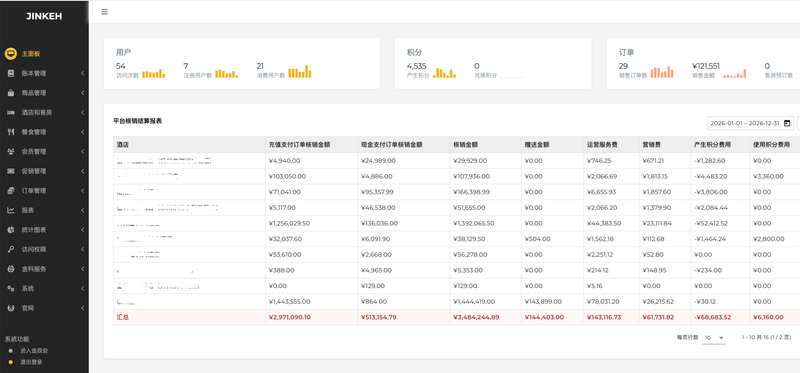800x373 pixels.
Task: Click the 主面板 dashboard icon
Action: 11,54
